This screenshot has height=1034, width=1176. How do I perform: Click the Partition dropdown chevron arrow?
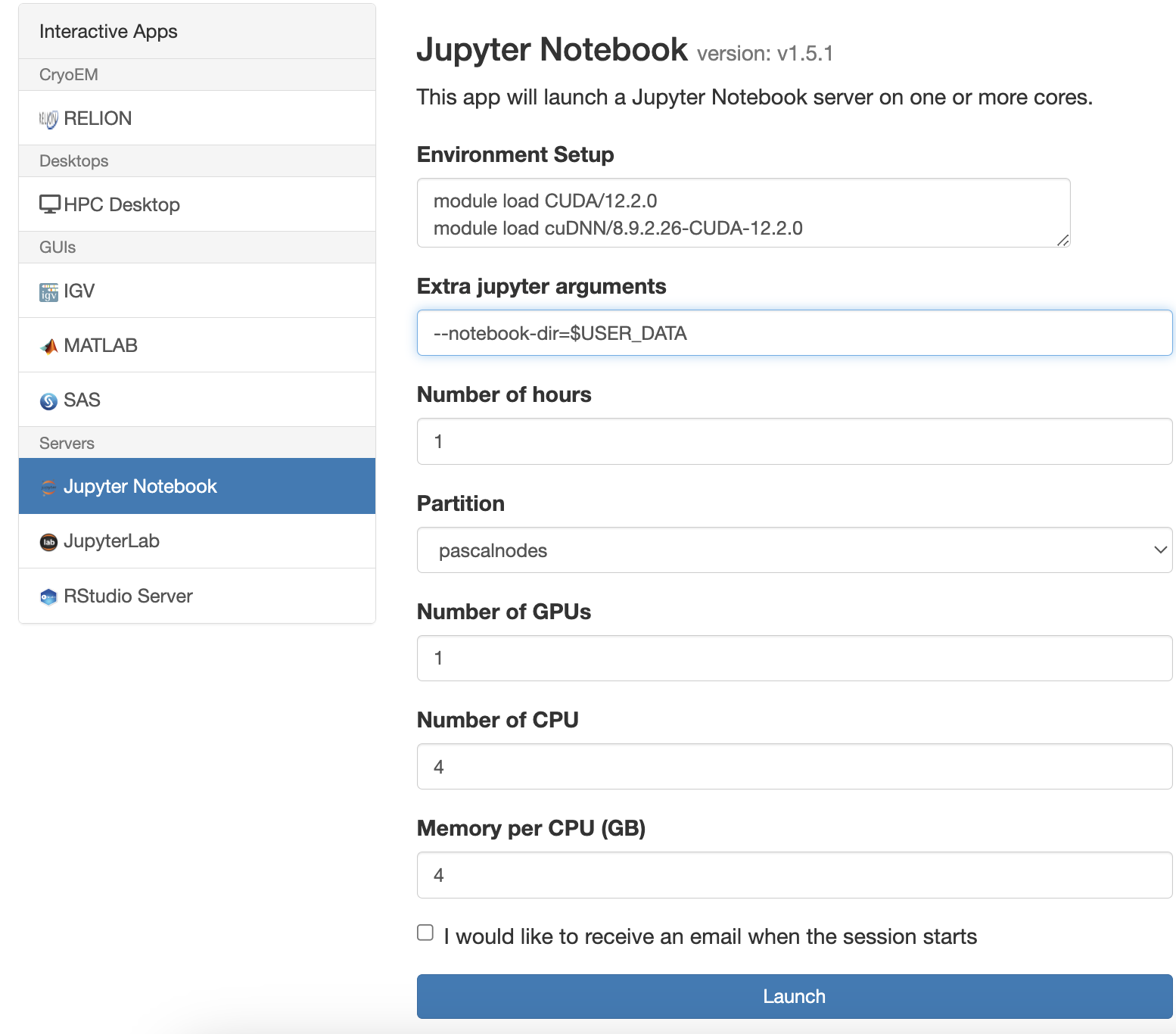pyautogui.click(x=1159, y=550)
